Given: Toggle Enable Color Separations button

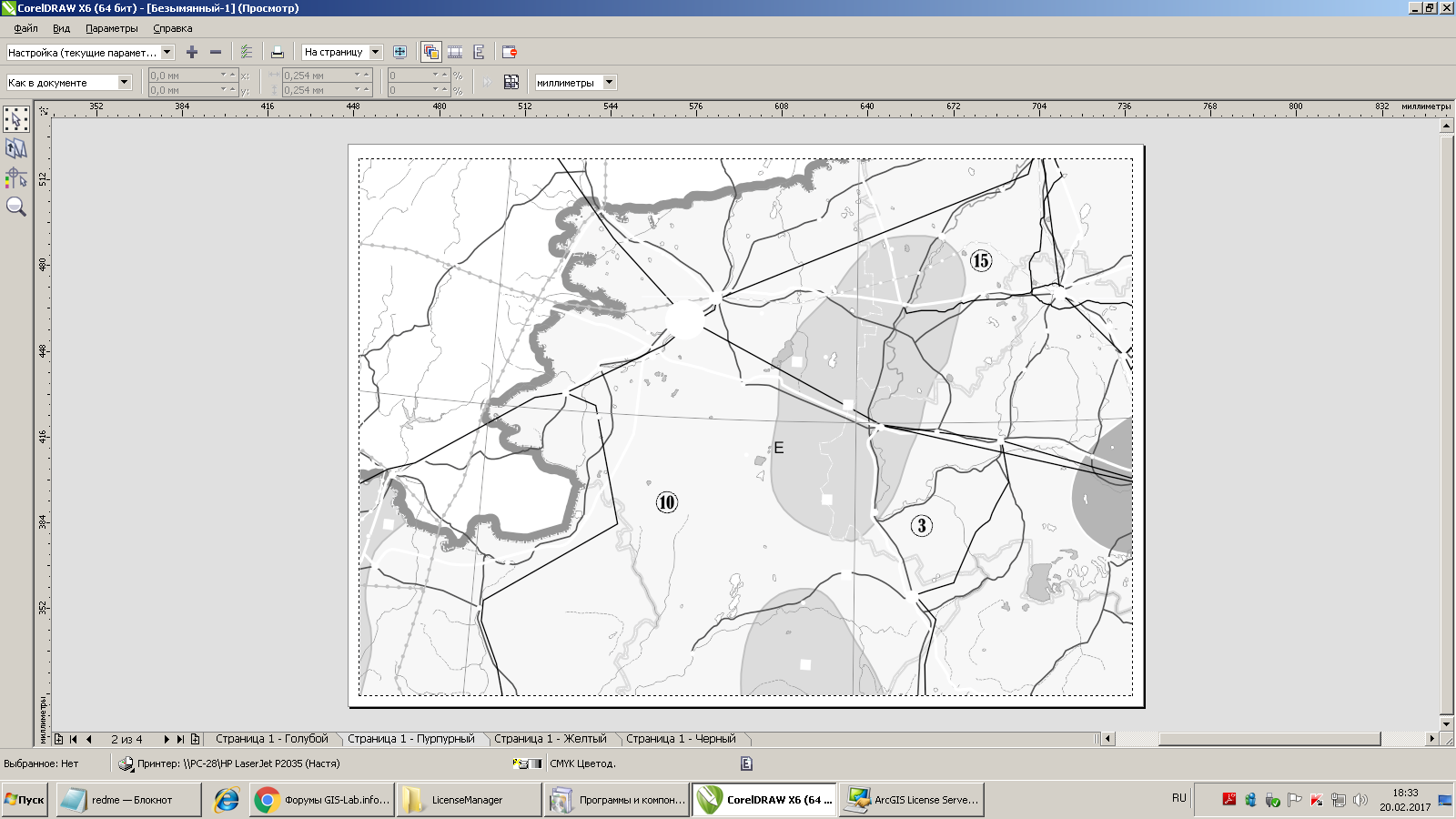Looking at the screenshot, I should pos(430,52).
